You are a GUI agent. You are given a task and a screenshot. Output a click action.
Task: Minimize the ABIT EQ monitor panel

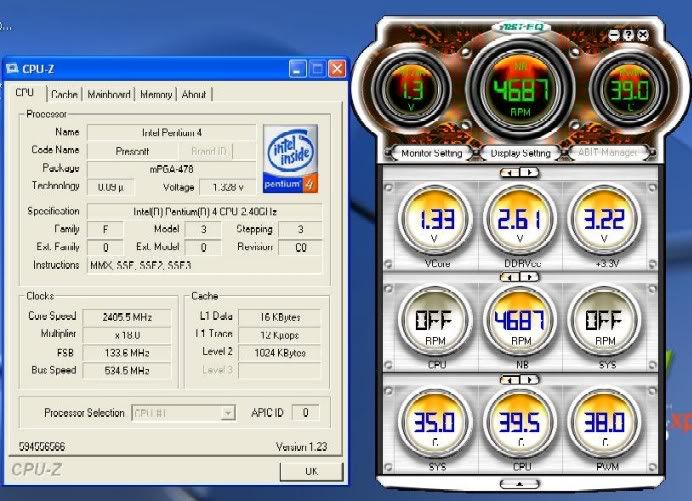614,35
